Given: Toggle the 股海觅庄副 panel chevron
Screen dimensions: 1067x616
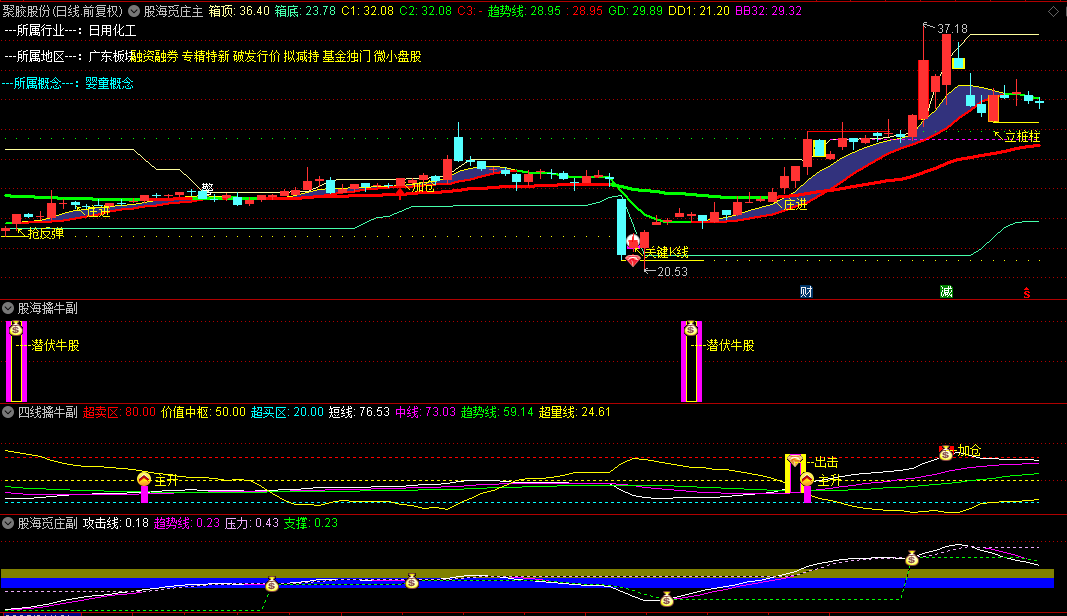Looking at the screenshot, I should (x=9, y=522).
